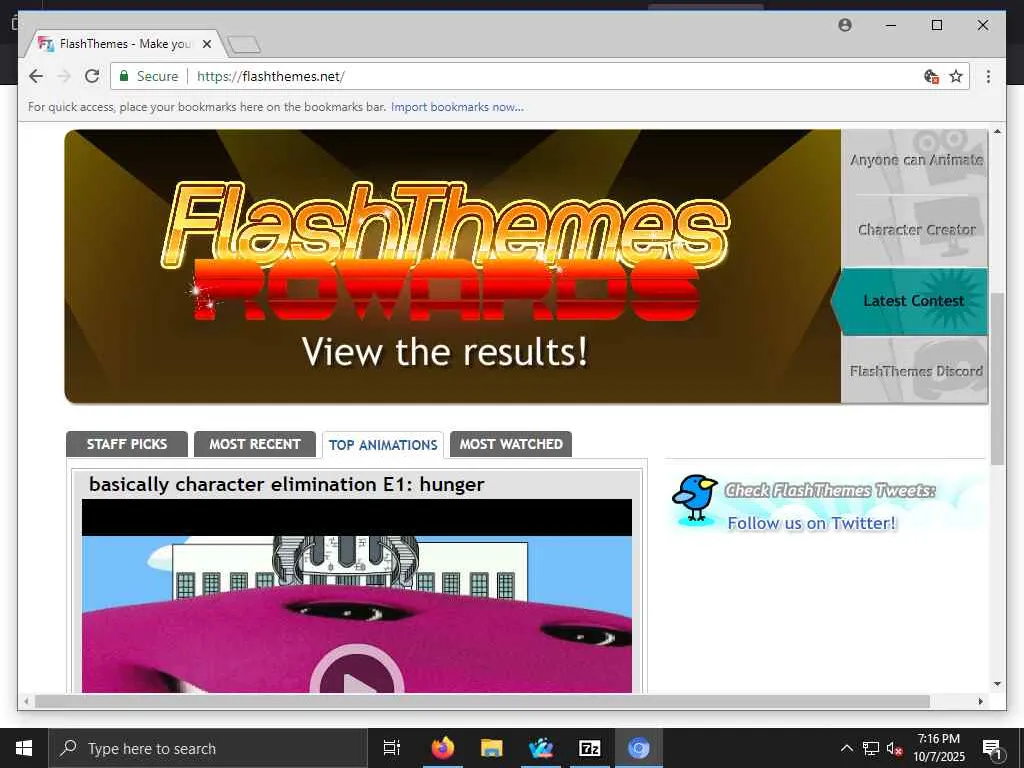The width and height of the screenshot is (1024, 768).
Task: Click the vertical scrollbar thumb
Action: point(997,379)
